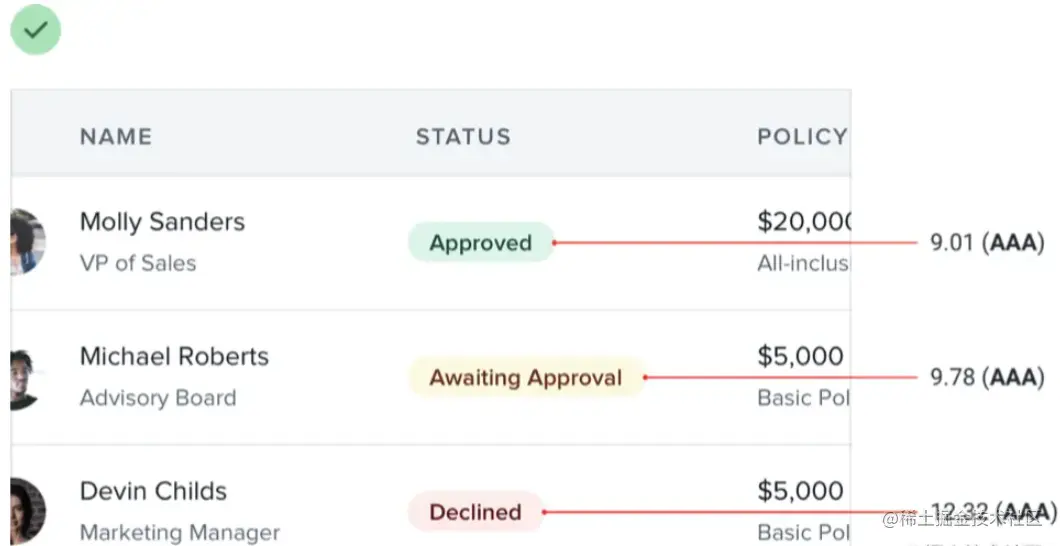This screenshot has height=546, width=1060.
Task: Click the $20,000 policy amount
Action: (x=803, y=222)
